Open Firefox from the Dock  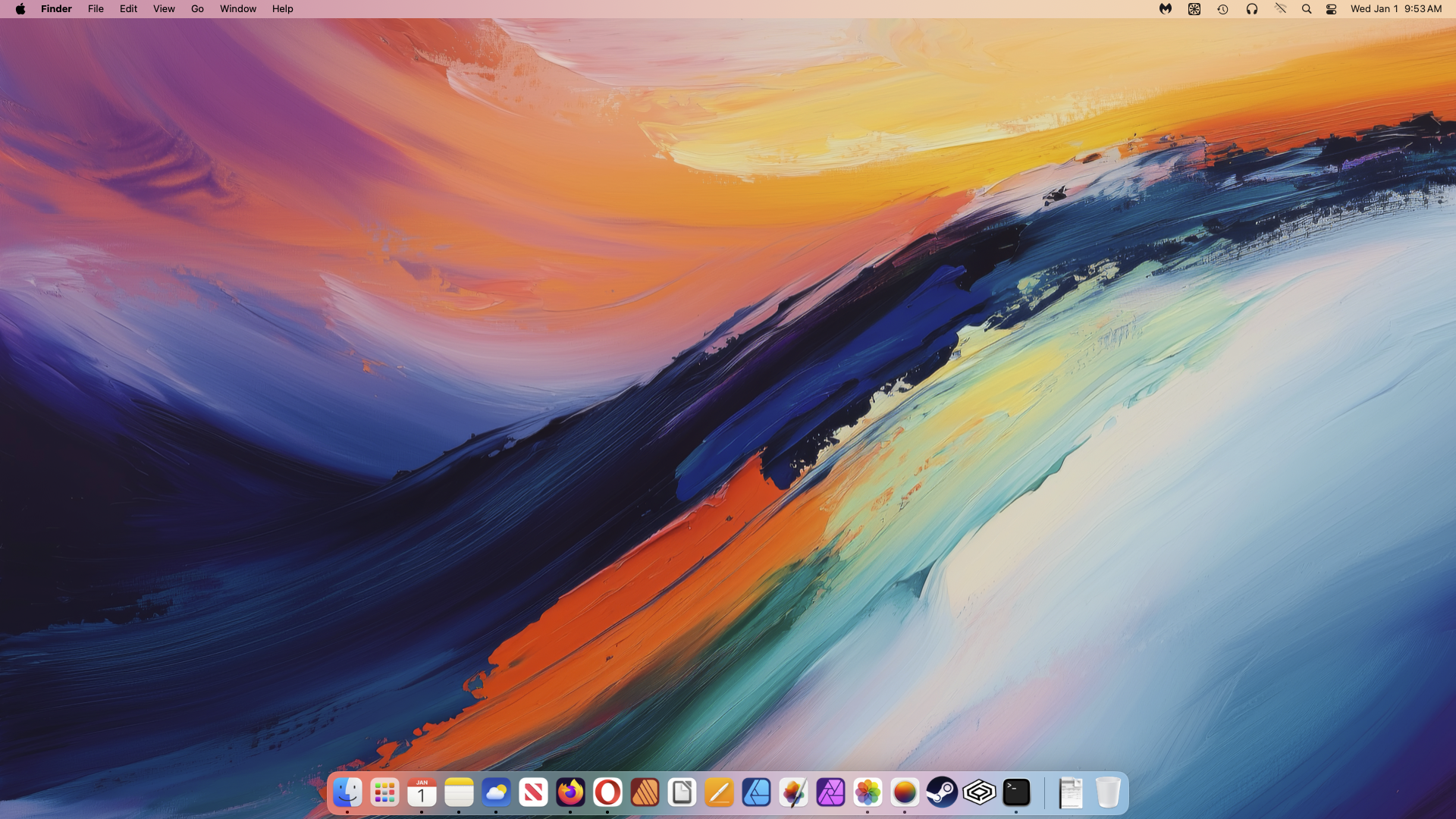(x=570, y=793)
